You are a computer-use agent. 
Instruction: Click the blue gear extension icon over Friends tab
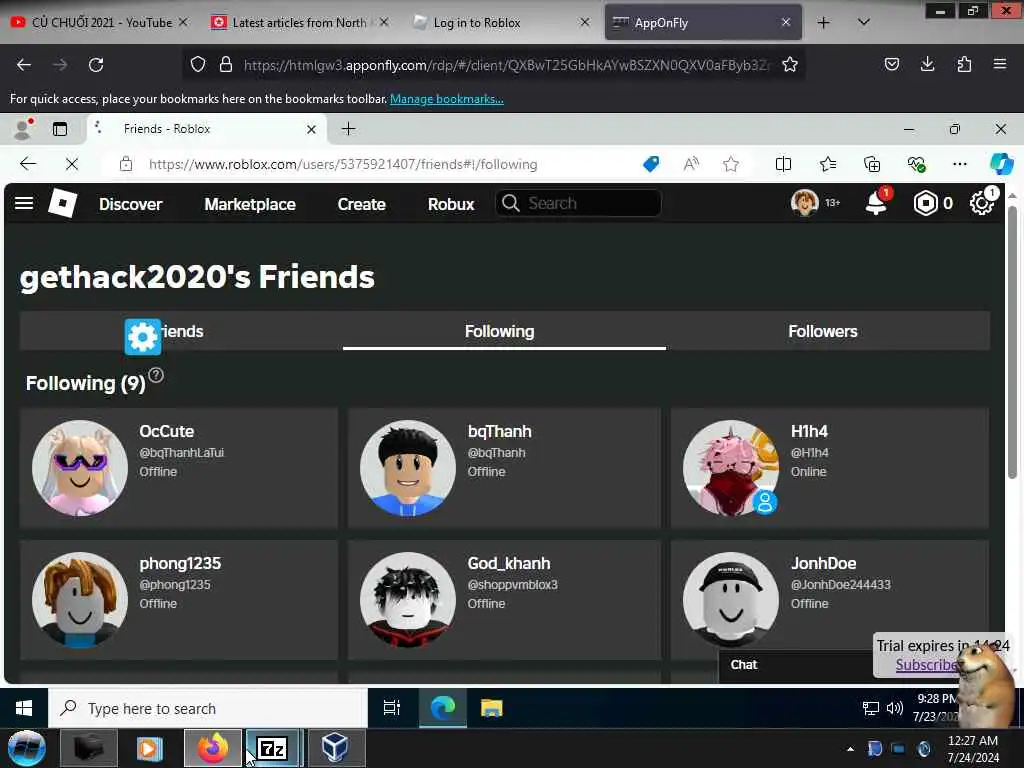[143, 337]
